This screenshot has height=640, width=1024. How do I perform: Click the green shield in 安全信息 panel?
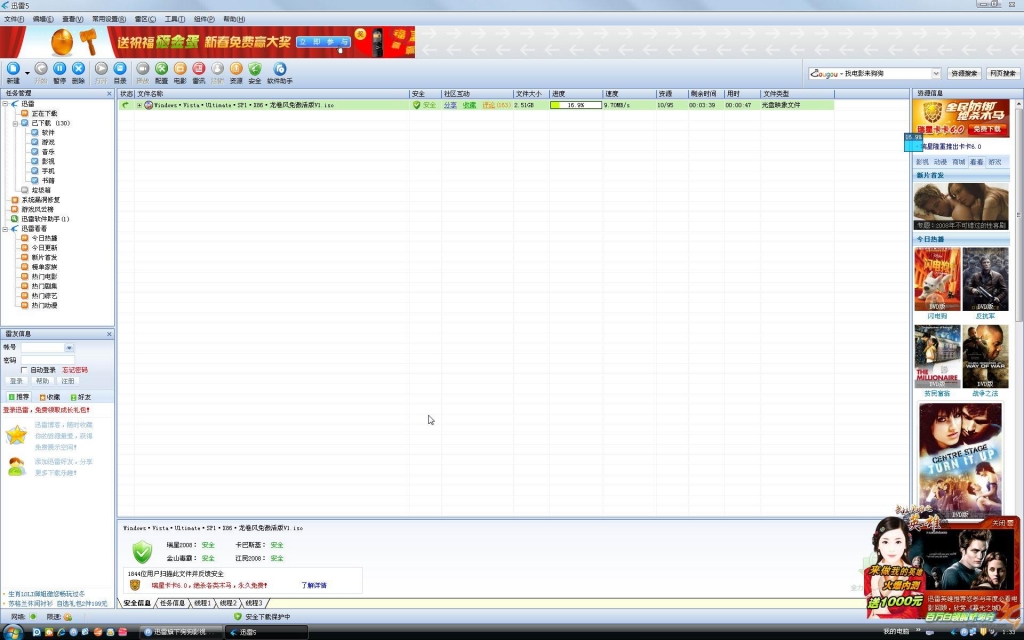(x=142, y=552)
